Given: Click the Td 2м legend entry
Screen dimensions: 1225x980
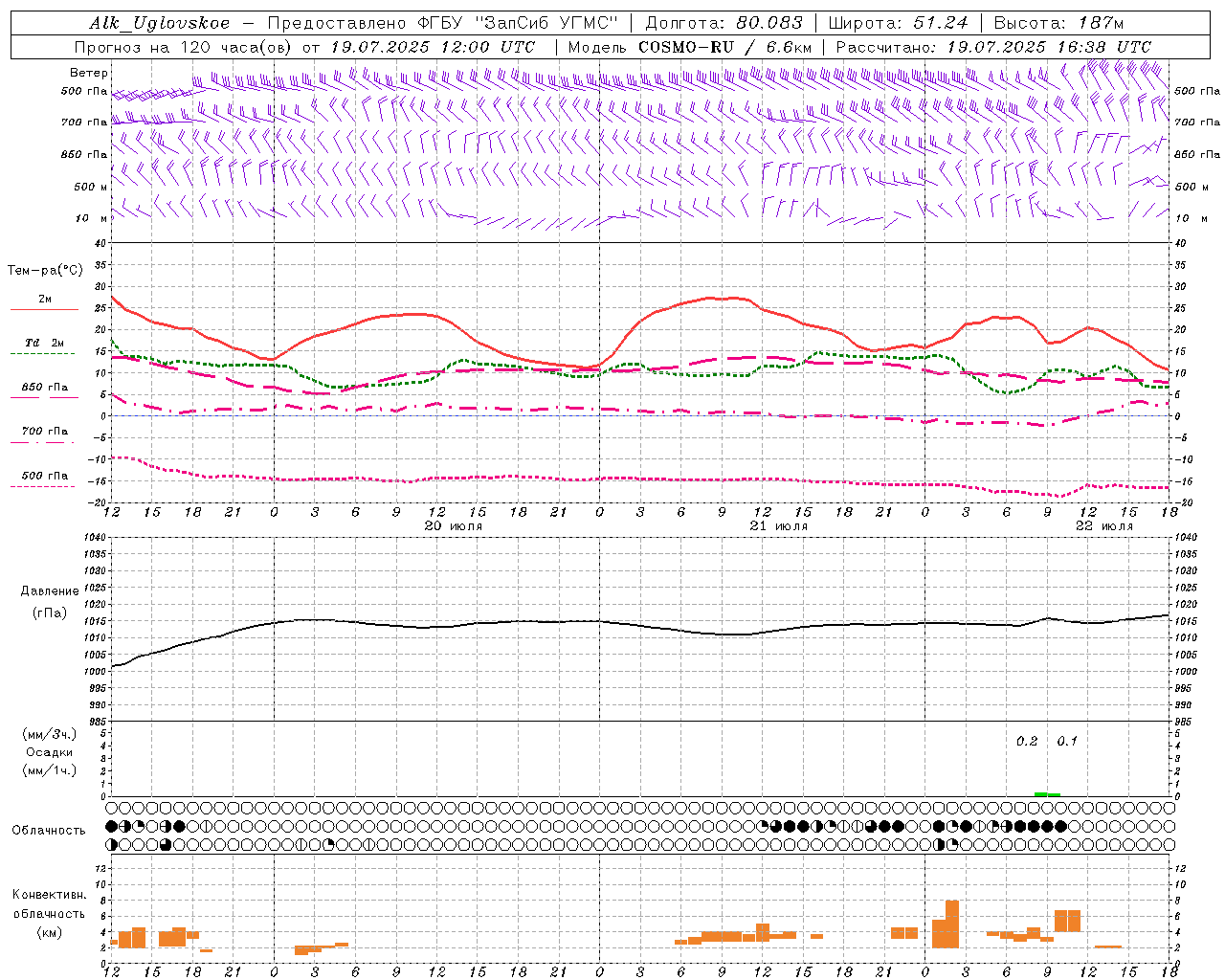Looking at the screenshot, I should (45, 343).
